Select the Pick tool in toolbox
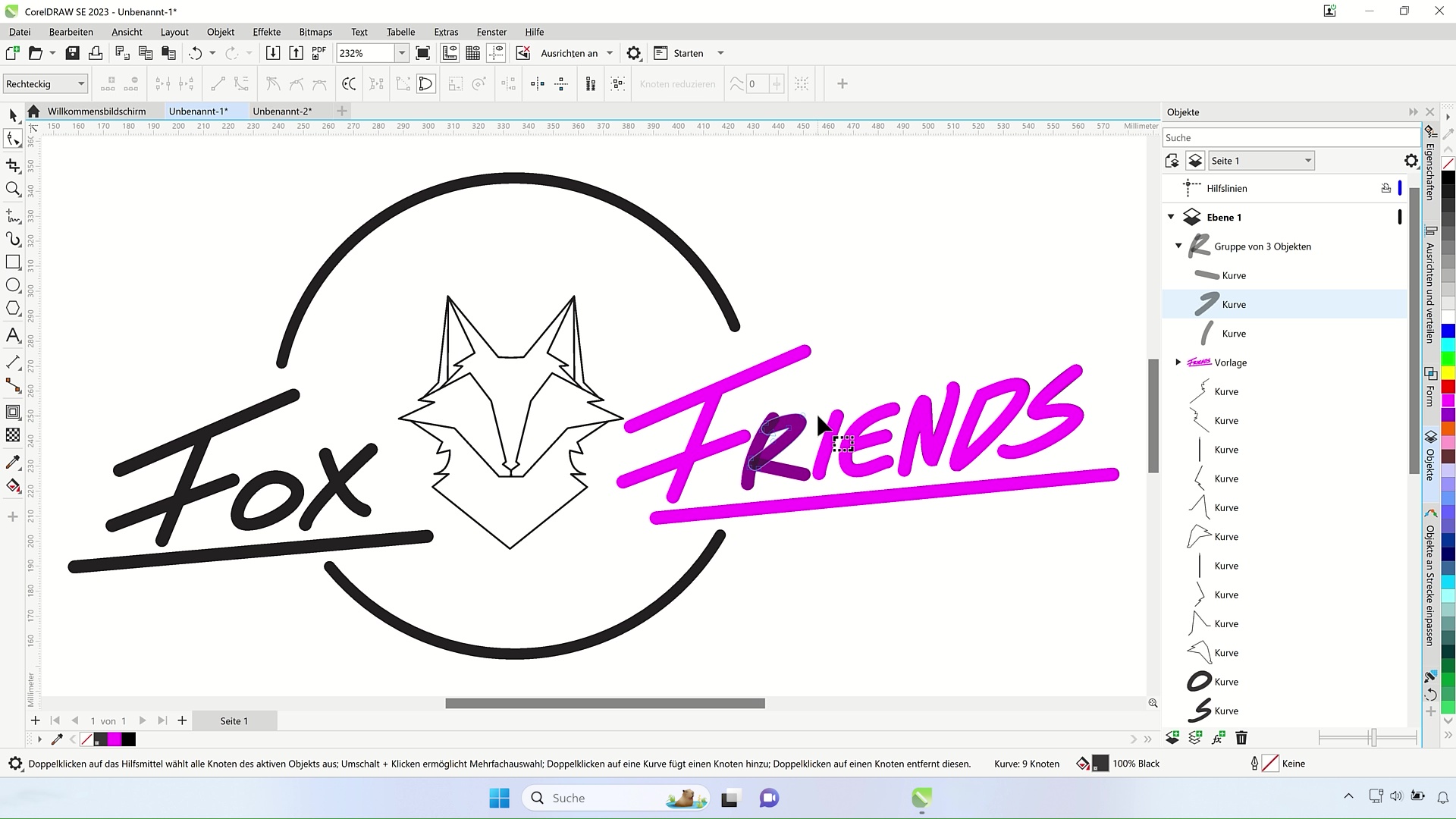The width and height of the screenshot is (1456, 819). pyautogui.click(x=13, y=115)
